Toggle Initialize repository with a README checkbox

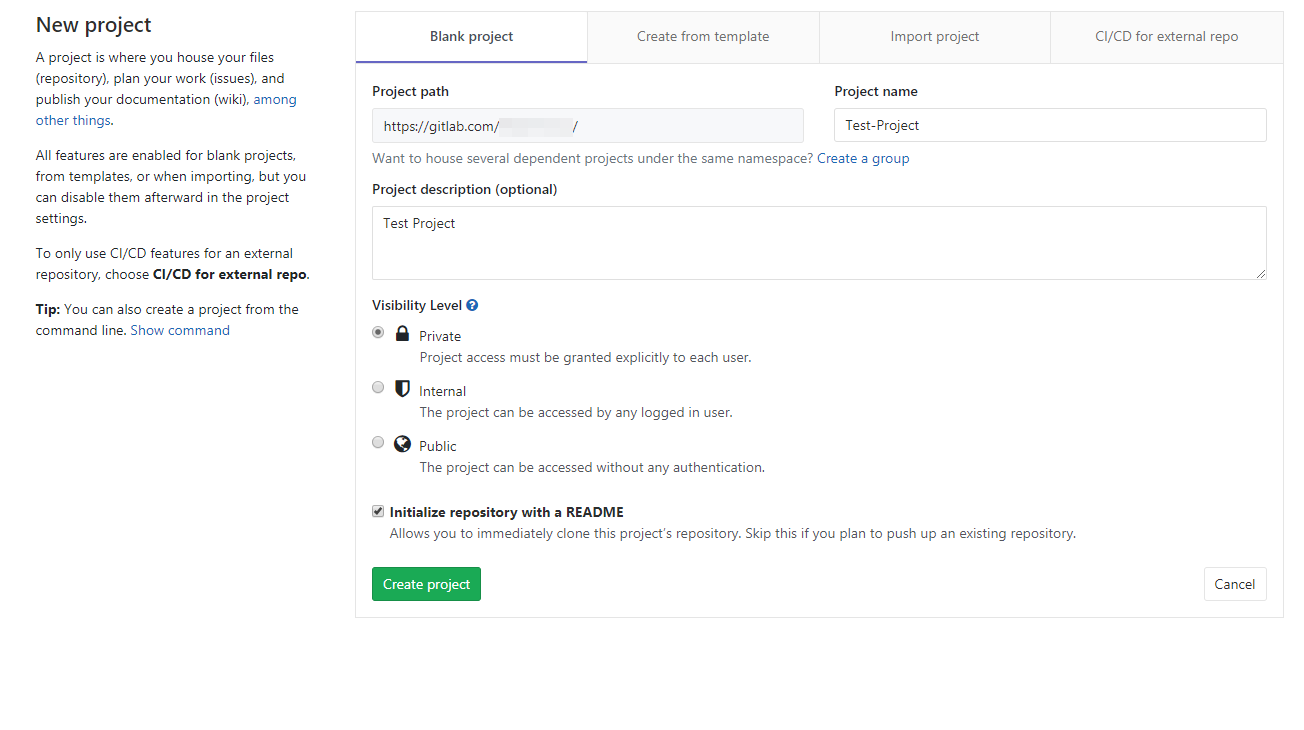click(378, 511)
